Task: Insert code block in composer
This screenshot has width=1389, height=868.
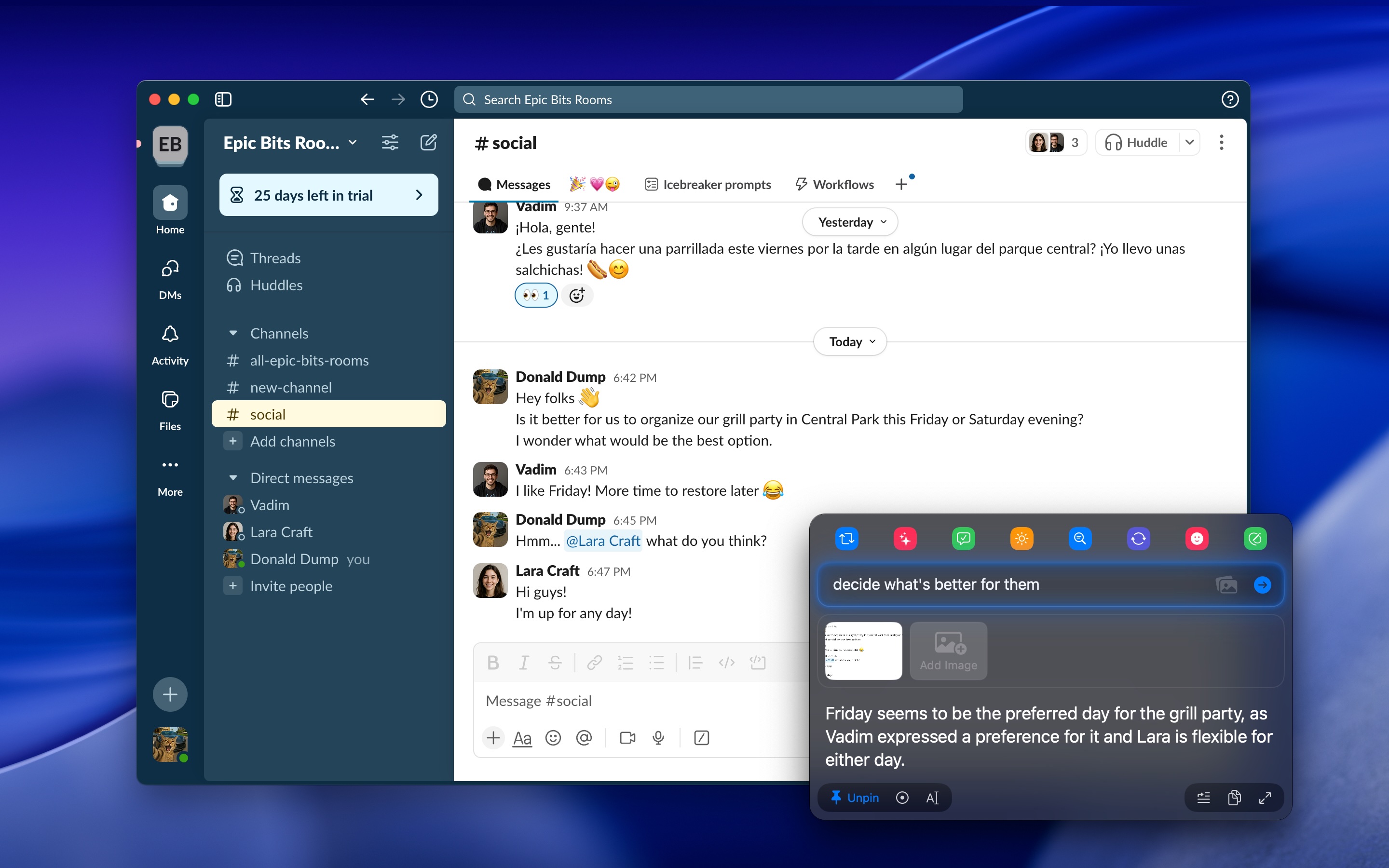Action: [758, 663]
